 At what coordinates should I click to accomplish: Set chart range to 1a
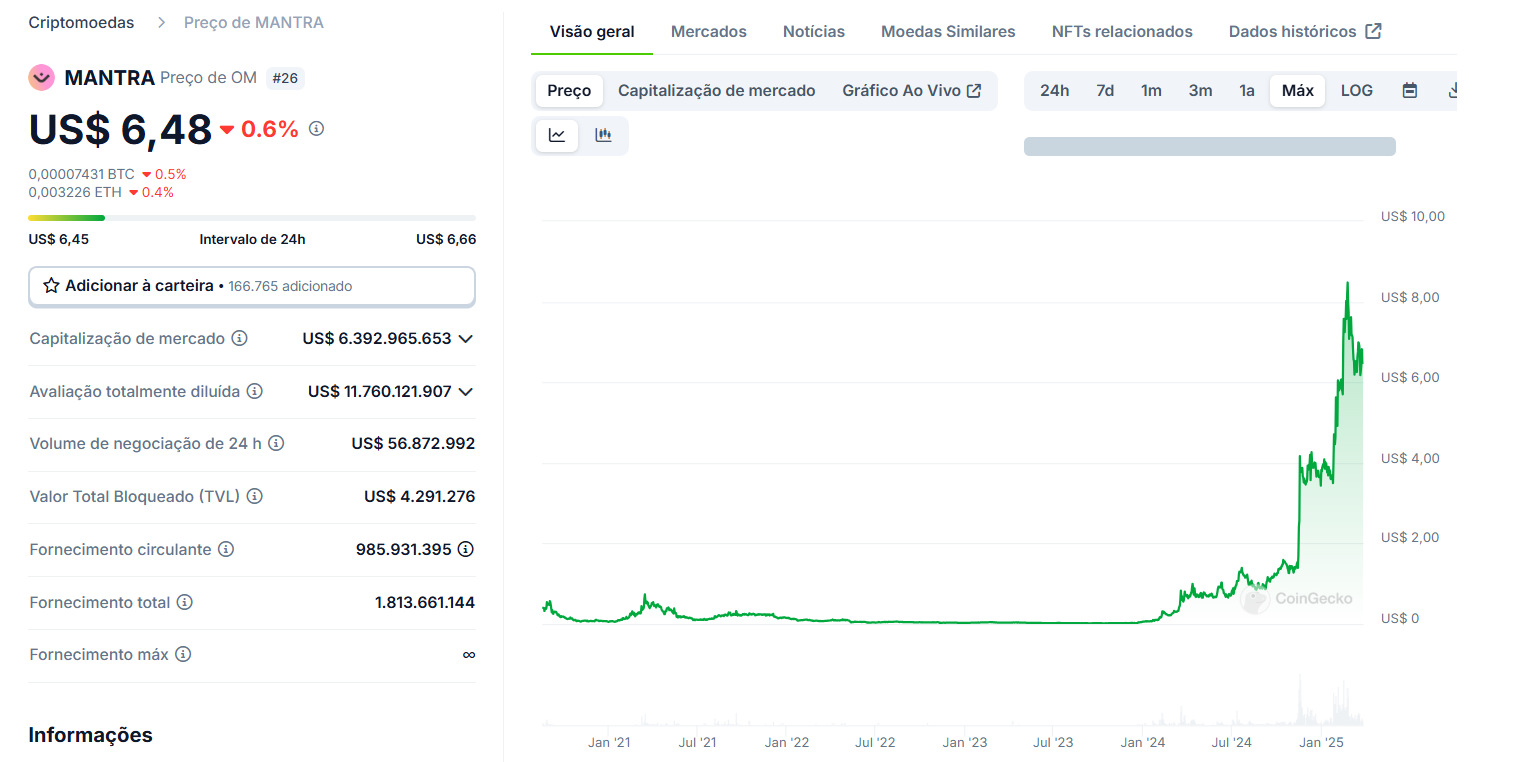coord(1247,91)
